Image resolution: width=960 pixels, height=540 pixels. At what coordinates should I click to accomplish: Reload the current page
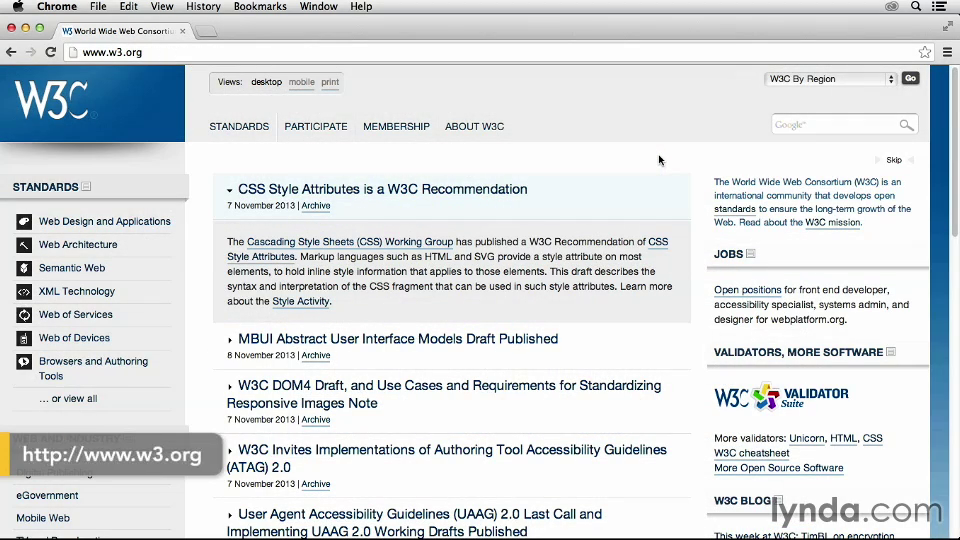[51, 53]
